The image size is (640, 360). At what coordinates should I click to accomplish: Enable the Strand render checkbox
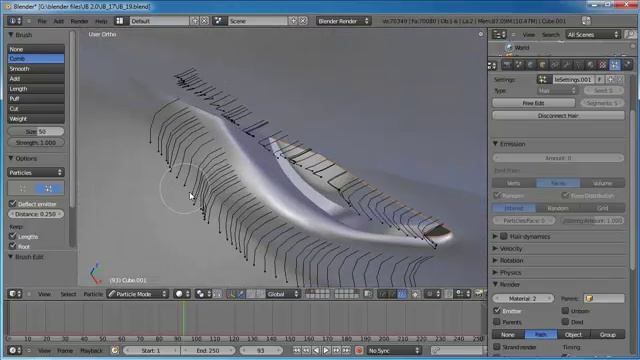point(497,347)
